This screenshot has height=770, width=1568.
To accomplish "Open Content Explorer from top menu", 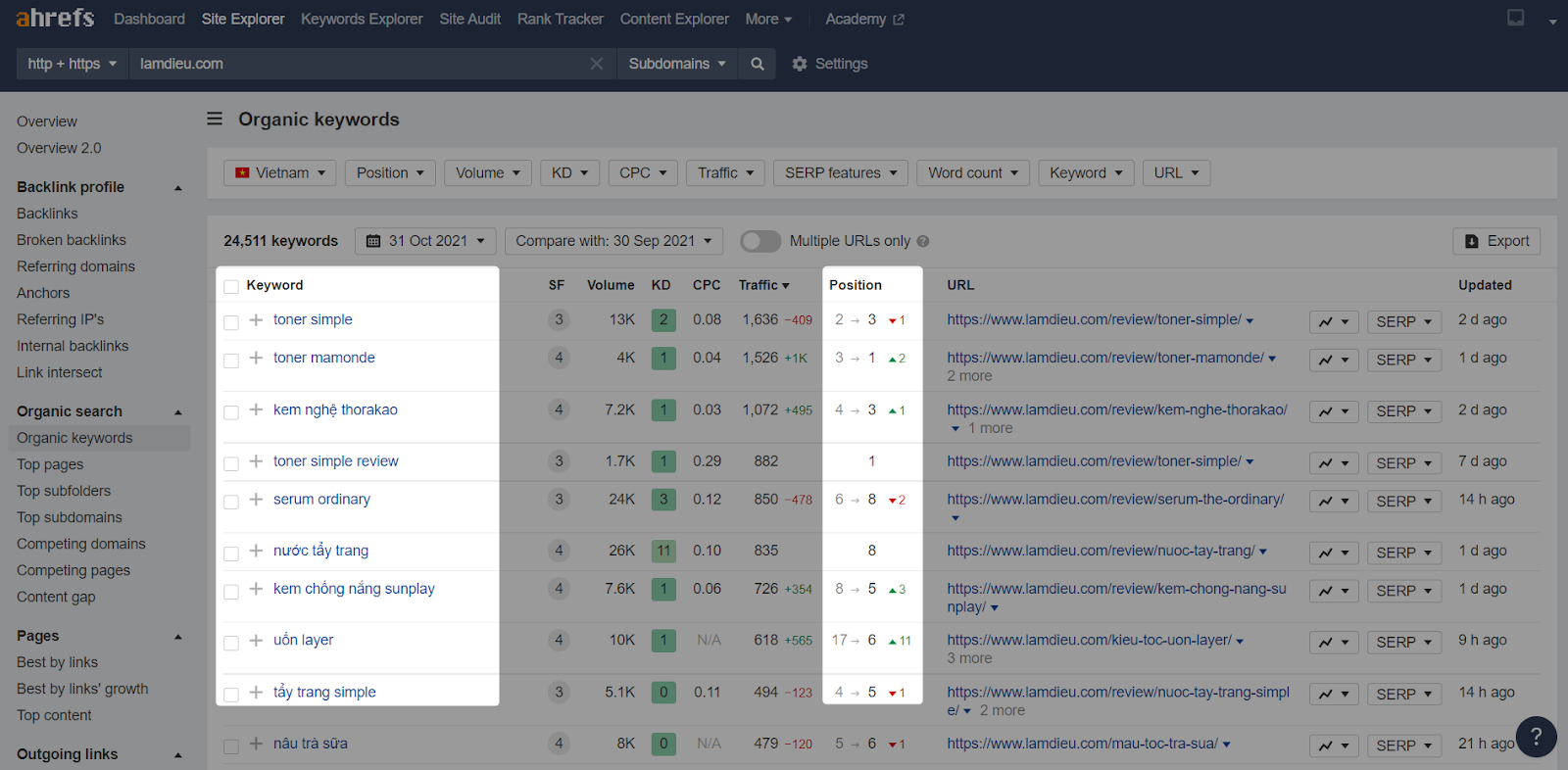I will [674, 19].
